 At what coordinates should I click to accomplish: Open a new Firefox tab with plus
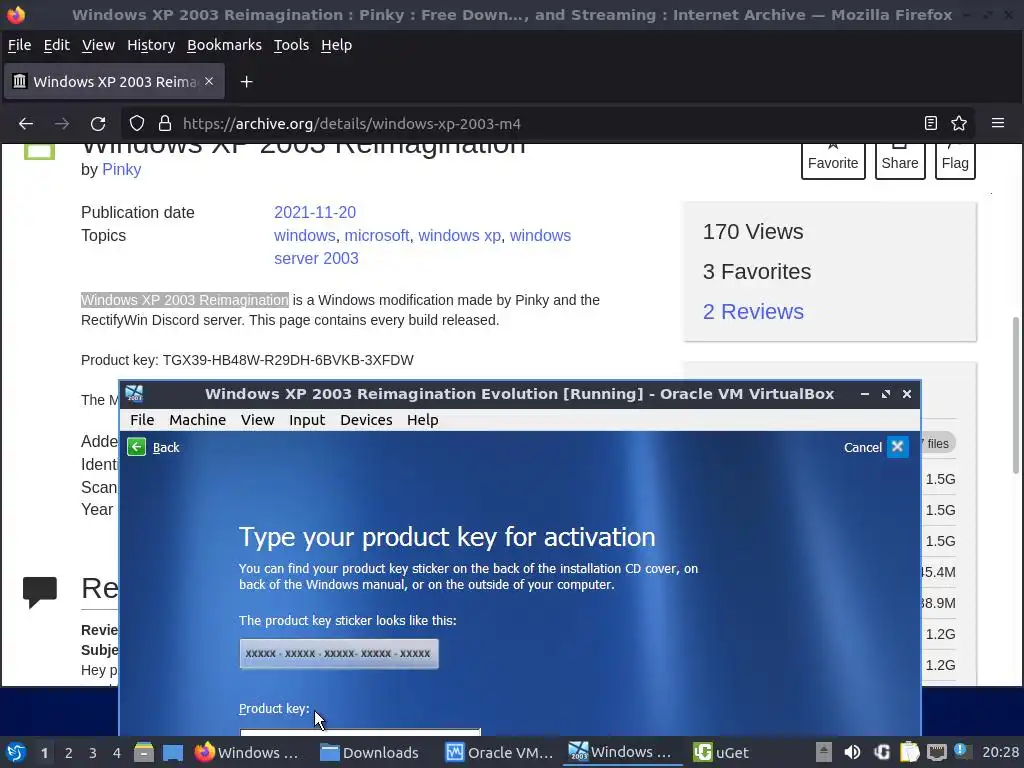[x=246, y=82]
